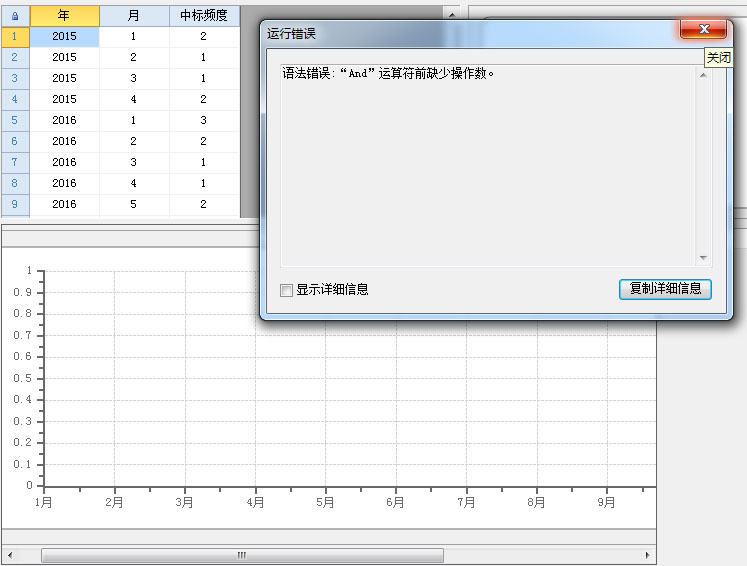Click error dialog scrollbar up arrow
The width and height of the screenshot is (747, 566).
[703, 75]
